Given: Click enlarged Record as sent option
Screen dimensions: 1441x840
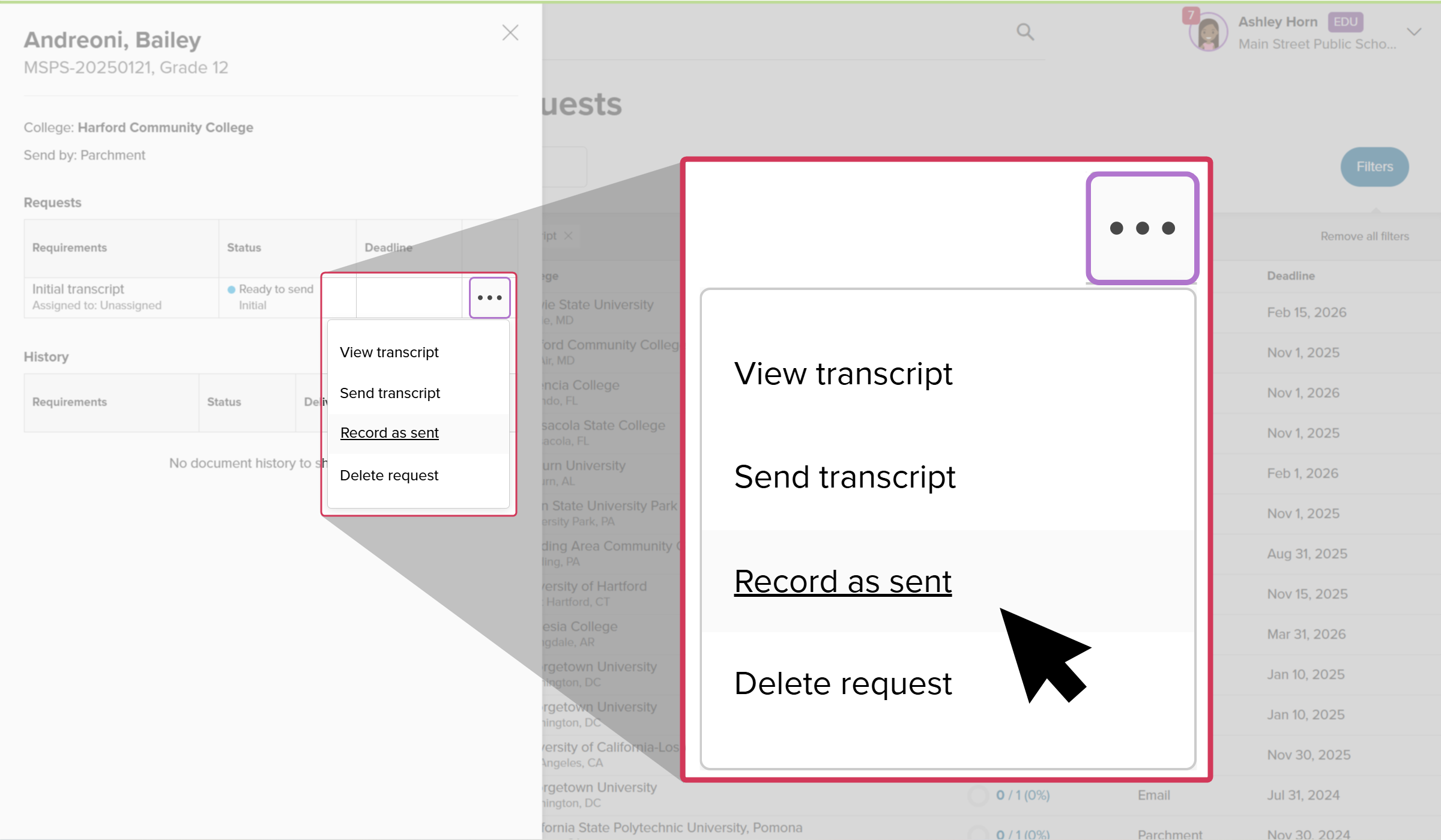Looking at the screenshot, I should [x=842, y=581].
